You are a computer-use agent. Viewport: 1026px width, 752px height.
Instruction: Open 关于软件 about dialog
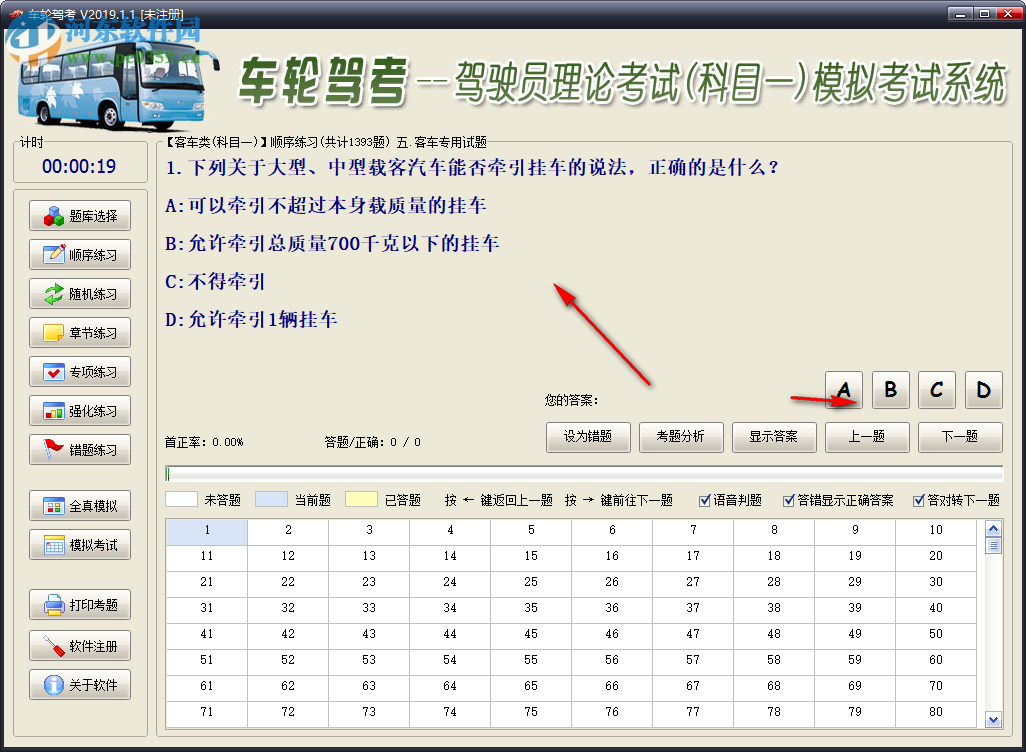pos(80,685)
